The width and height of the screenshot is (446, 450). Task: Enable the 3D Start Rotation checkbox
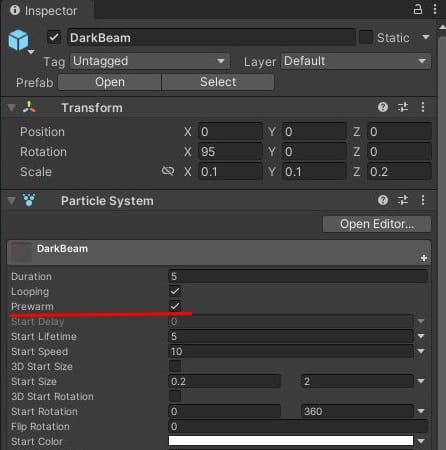[175, 396]
